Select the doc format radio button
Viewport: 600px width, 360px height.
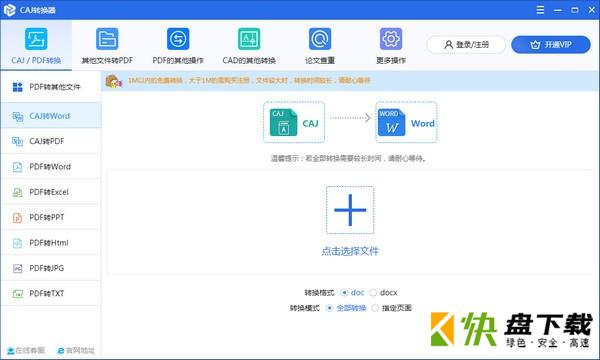click(x=344, y=293)
